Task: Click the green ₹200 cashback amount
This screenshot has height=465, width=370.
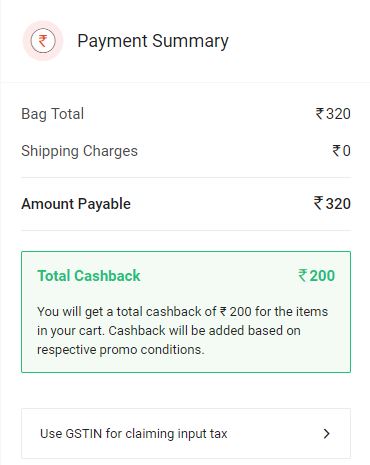Action: pyautogui.click(x=316, y=276)
